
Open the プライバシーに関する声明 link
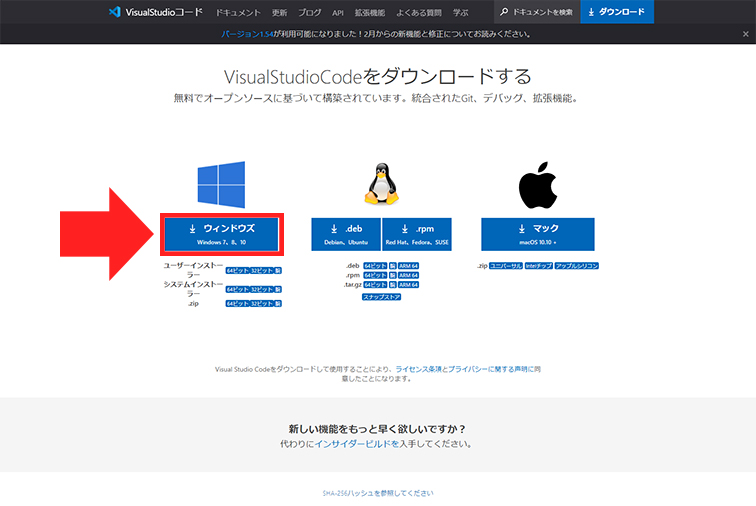(x=490, y=369)
